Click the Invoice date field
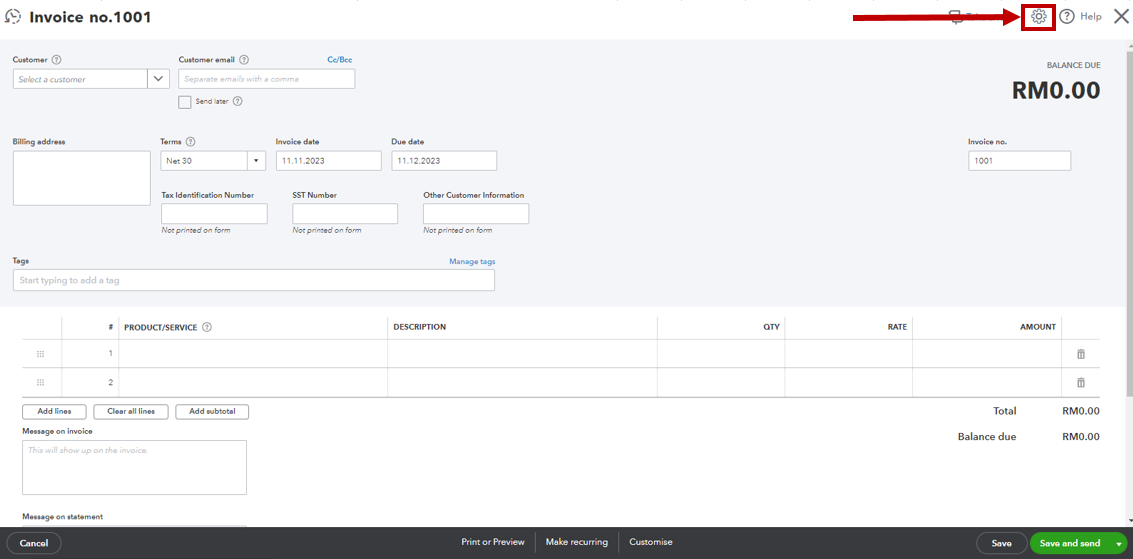Screen dimensions: 1133x559 click(x=328, y=161)
